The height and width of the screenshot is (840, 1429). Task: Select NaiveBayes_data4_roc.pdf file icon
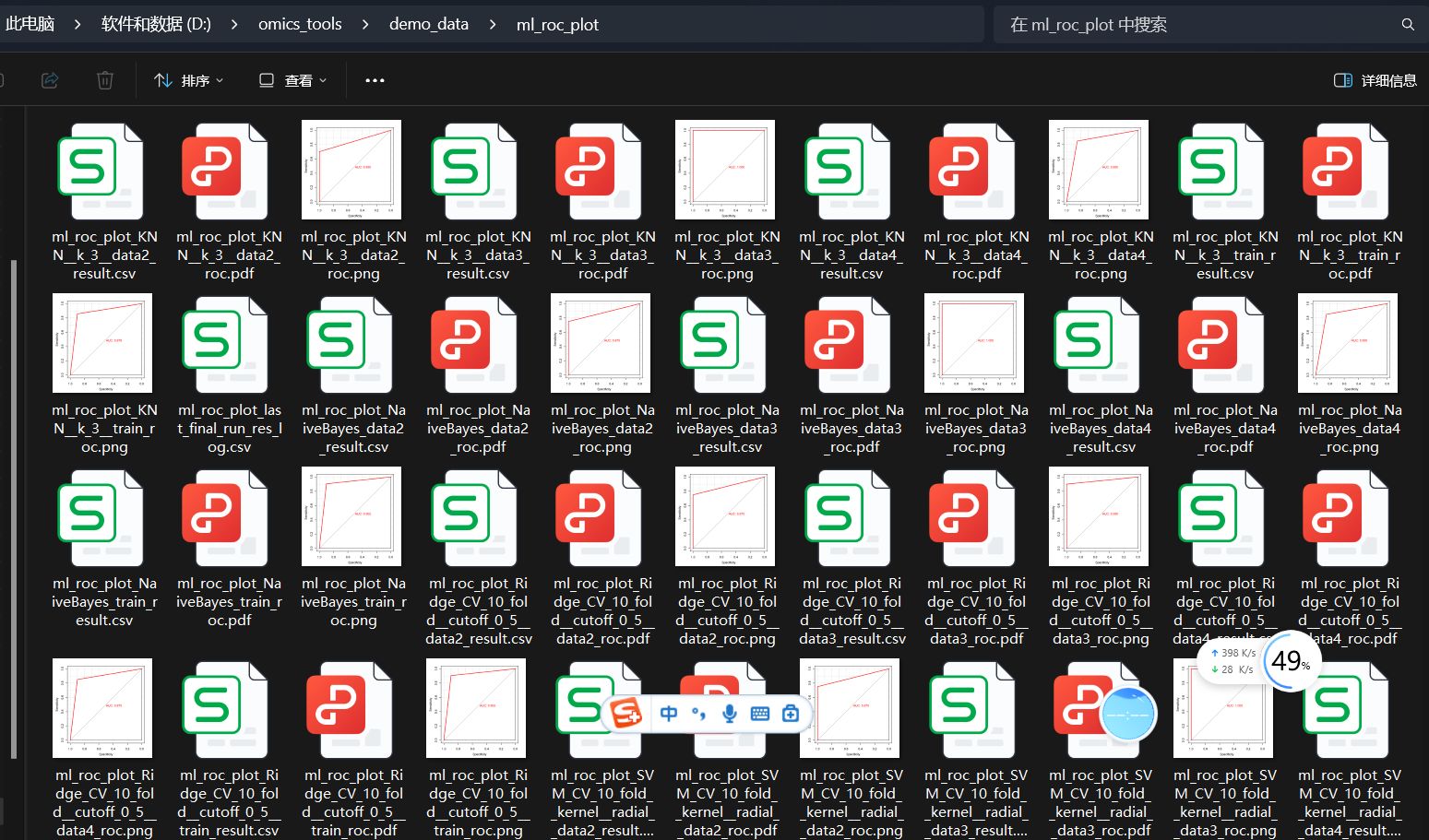click(x=1222, y=345)
